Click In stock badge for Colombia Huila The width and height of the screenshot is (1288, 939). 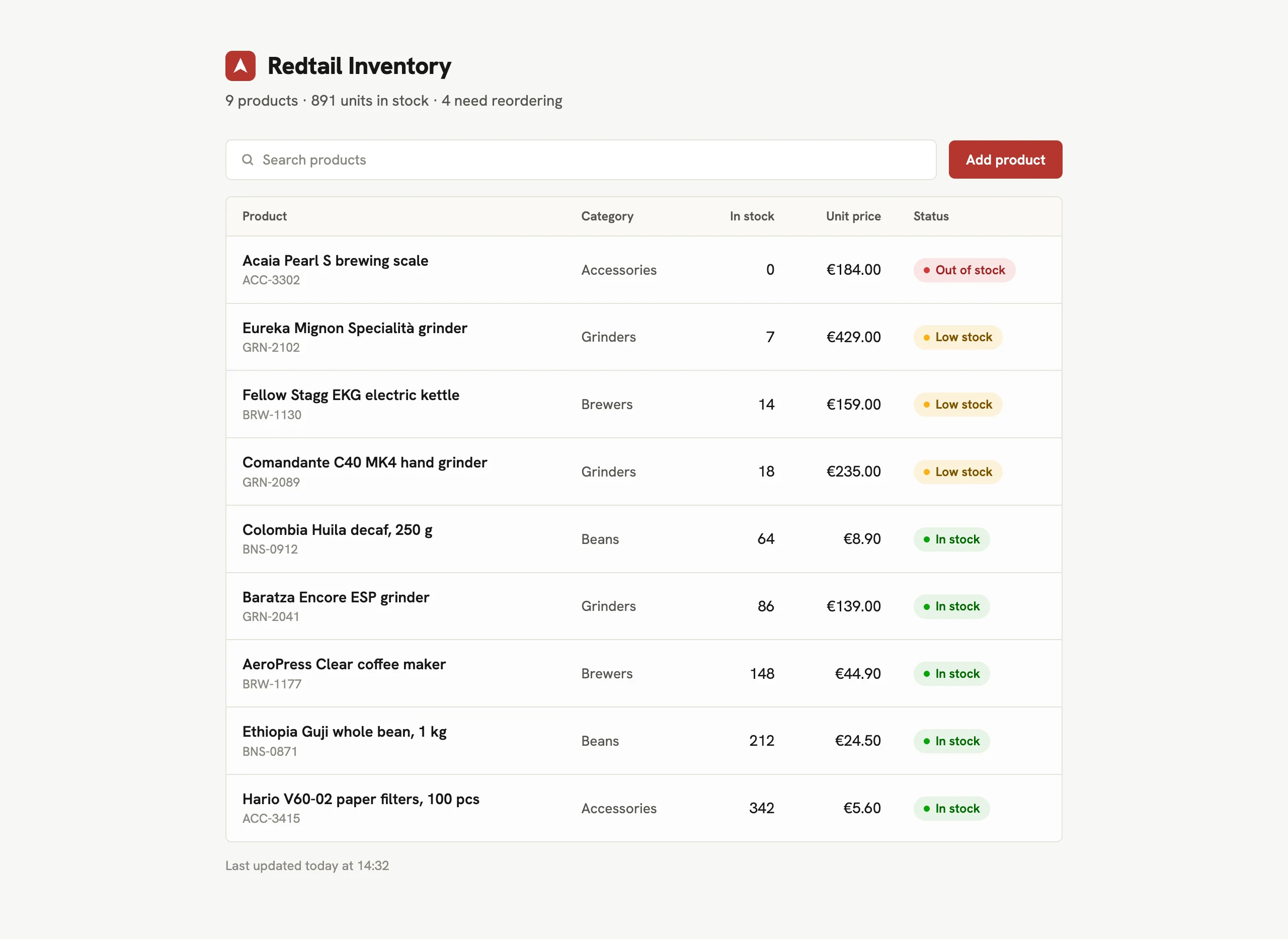click(951, 539)
